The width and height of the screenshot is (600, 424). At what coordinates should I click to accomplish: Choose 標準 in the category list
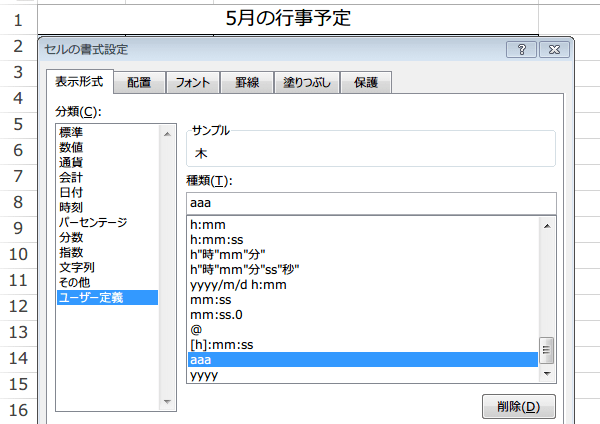pyautogui.click(x=108, y=132)
